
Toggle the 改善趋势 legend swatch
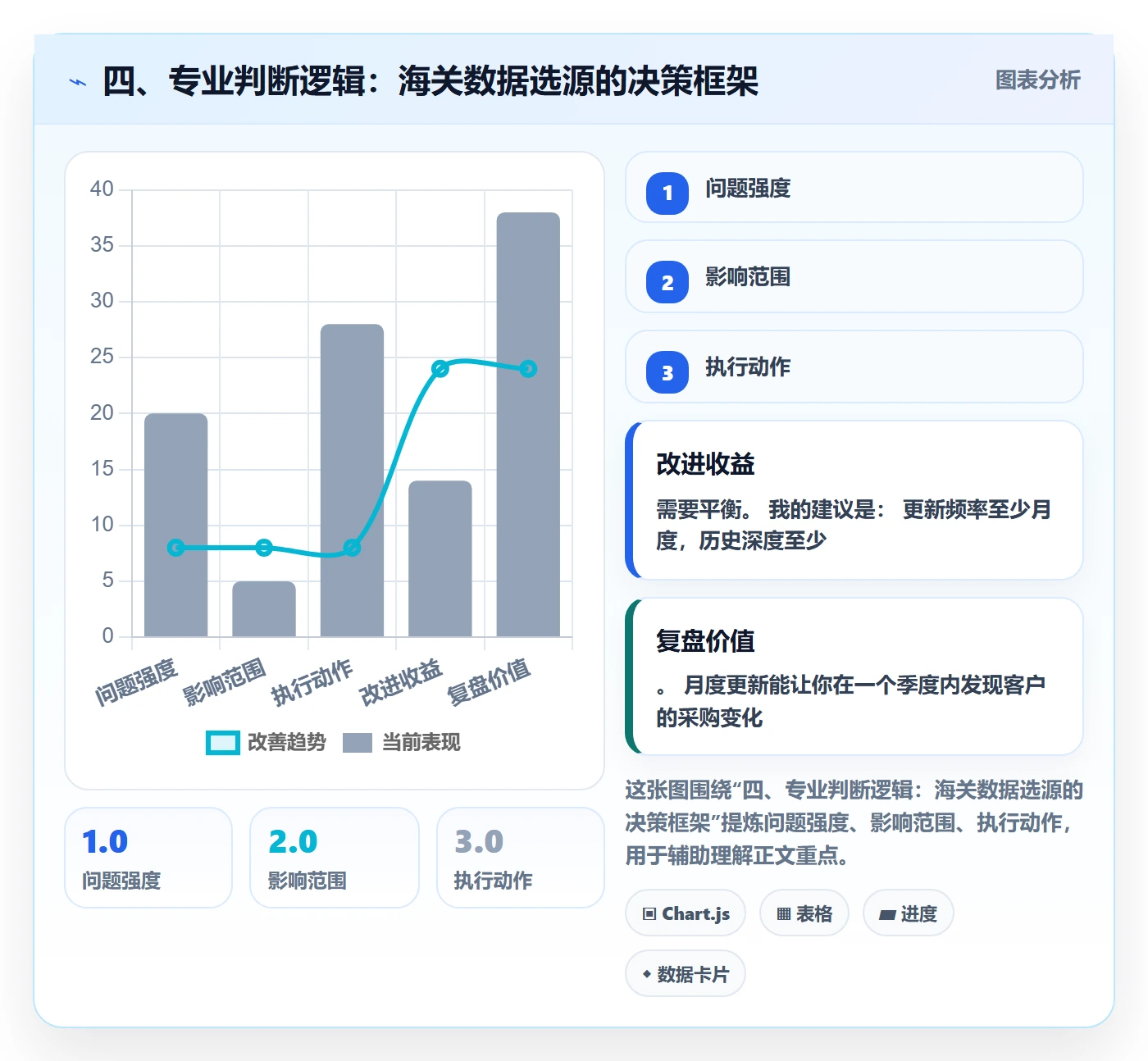point(222,743)
